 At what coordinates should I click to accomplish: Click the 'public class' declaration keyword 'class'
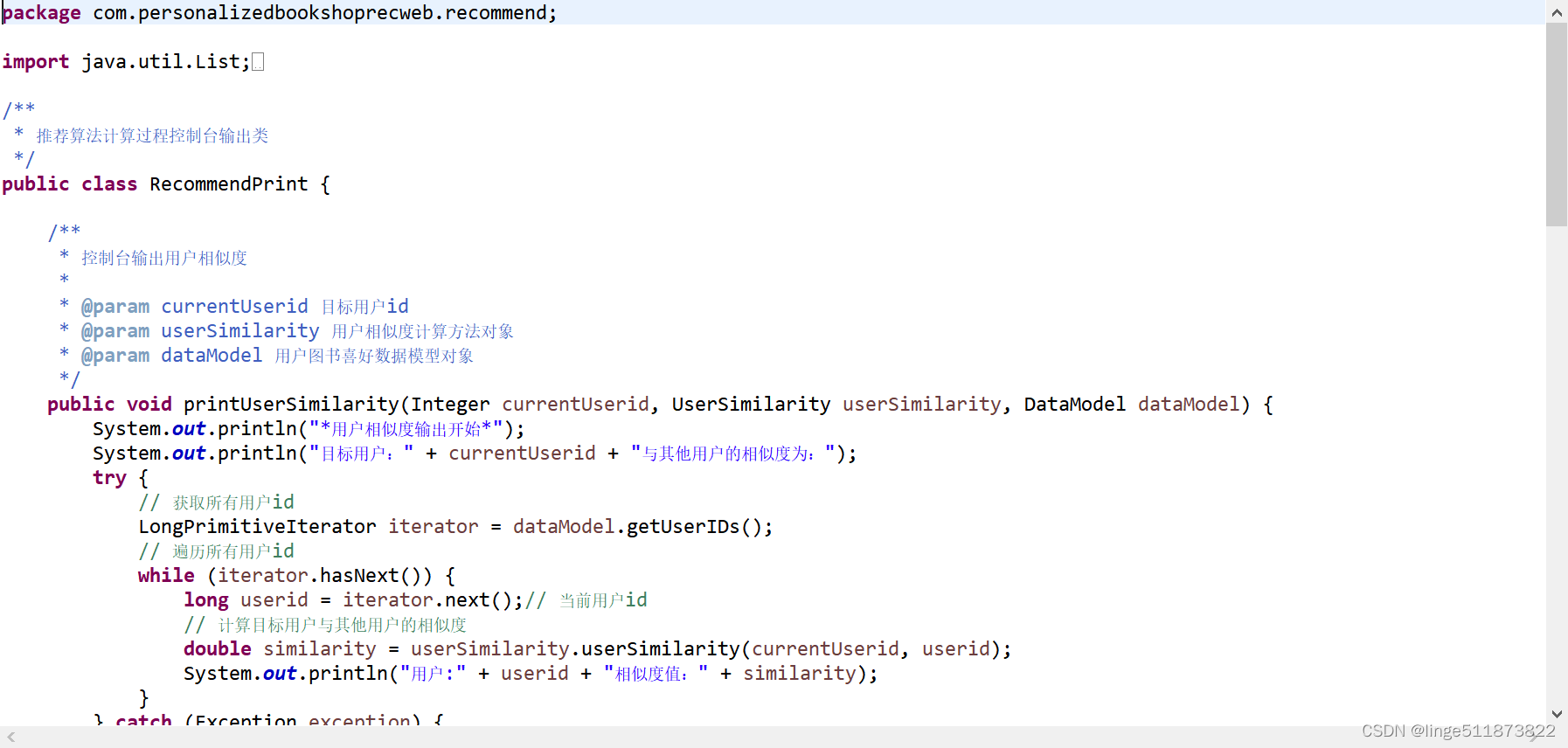coord(109,184)
